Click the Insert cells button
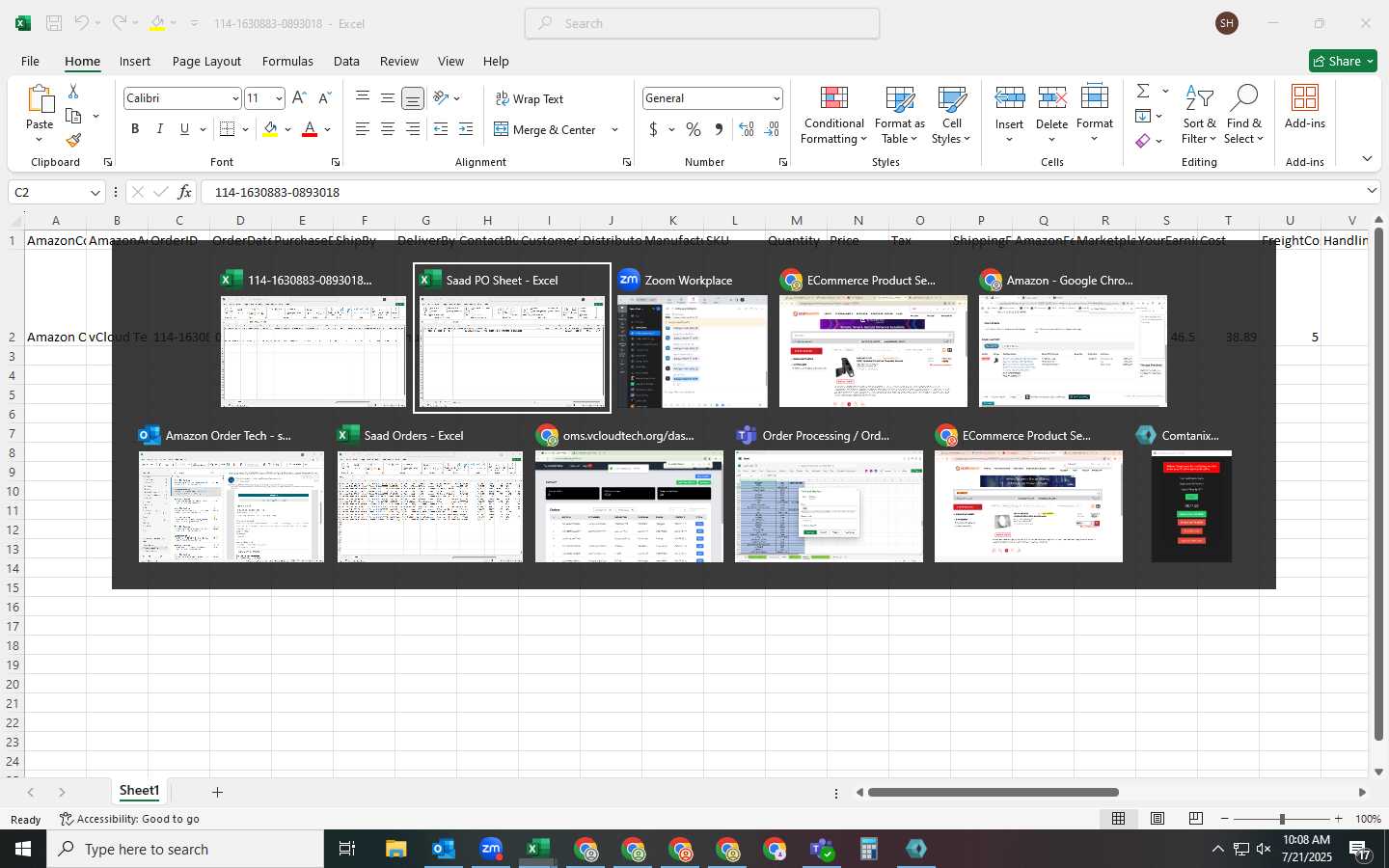Viewport: 1389px width, 868px height. point(1009,114)
